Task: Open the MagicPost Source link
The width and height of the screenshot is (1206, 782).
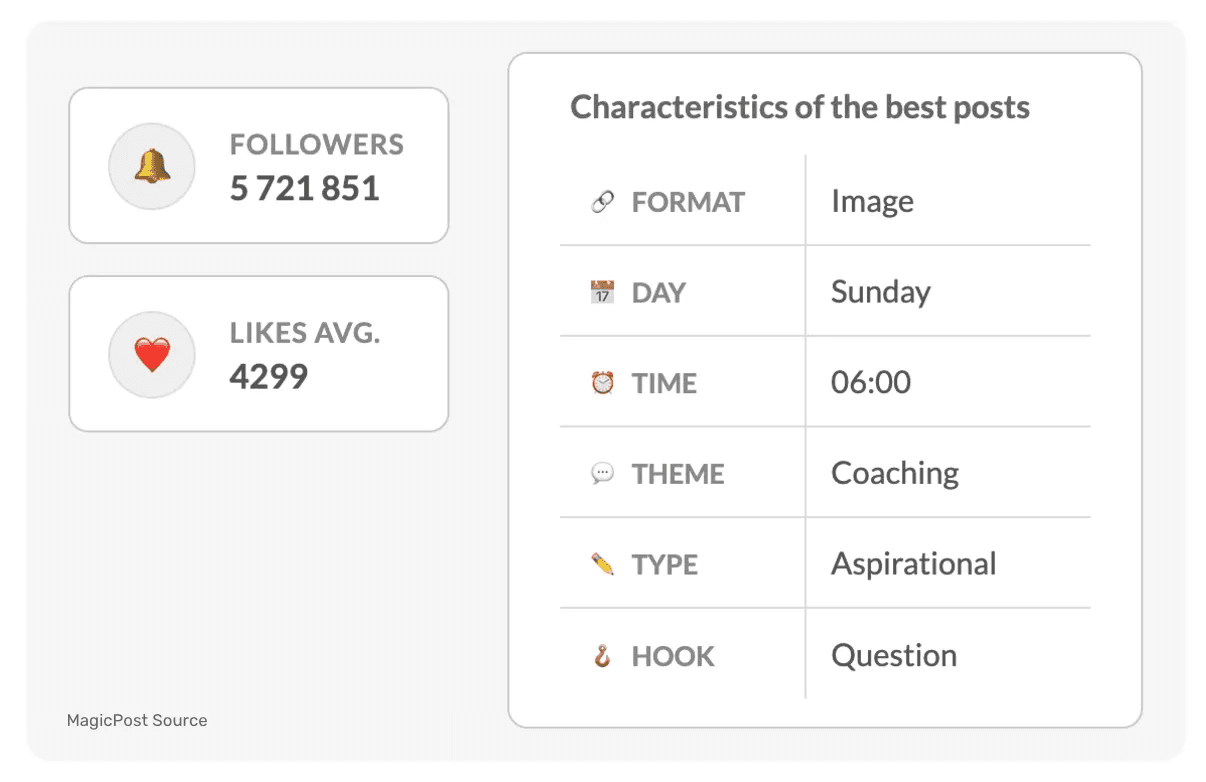Action: [137, 720]
